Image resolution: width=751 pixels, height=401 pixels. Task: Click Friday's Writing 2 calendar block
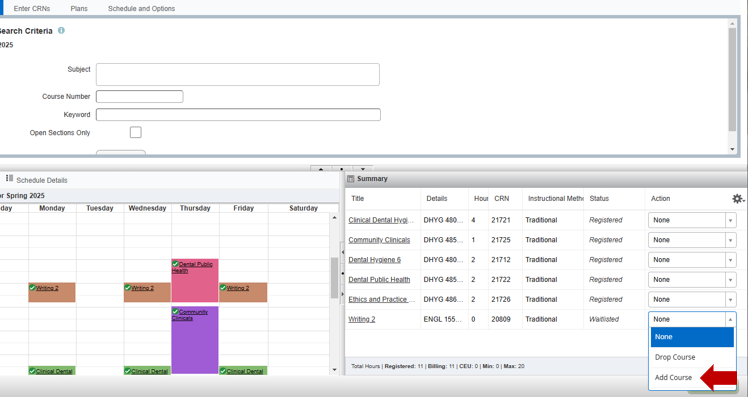tap(243, 292)
